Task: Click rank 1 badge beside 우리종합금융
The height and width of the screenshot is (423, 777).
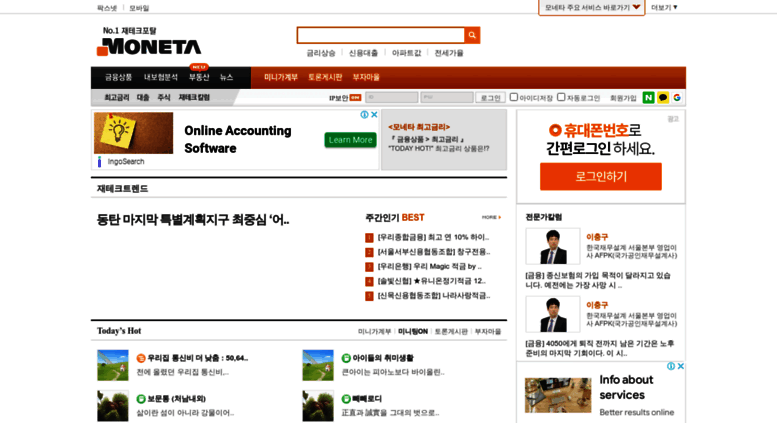Action: click(369, 238)
